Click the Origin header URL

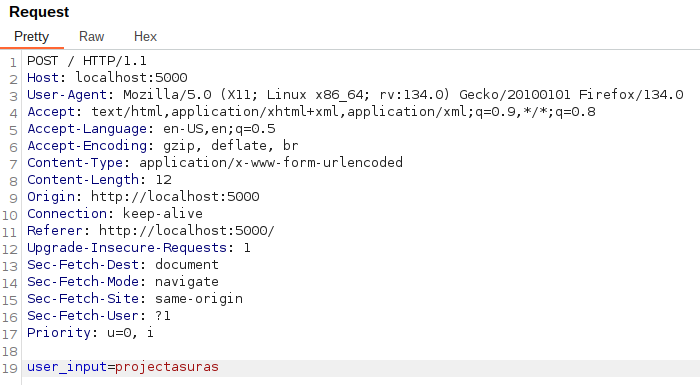tap(175, 197)
